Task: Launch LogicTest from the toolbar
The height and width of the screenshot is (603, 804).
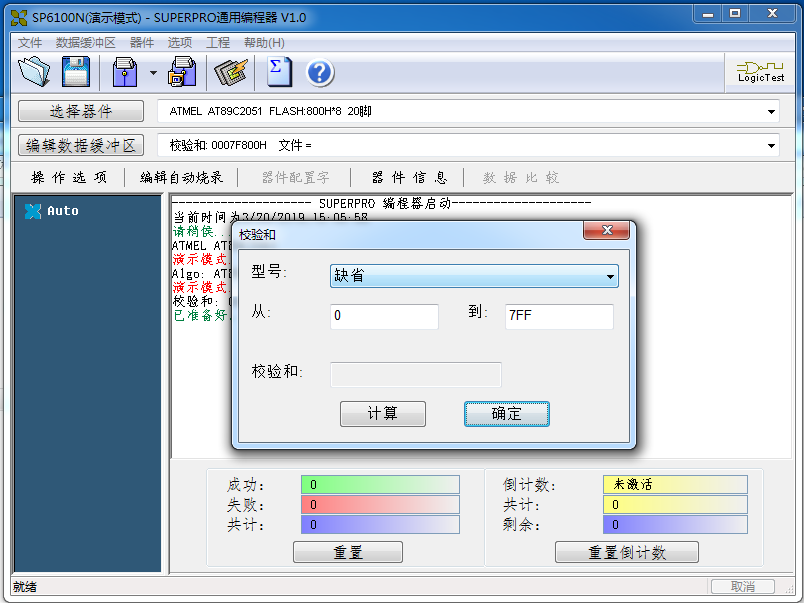Action: (x=759, y=71)
